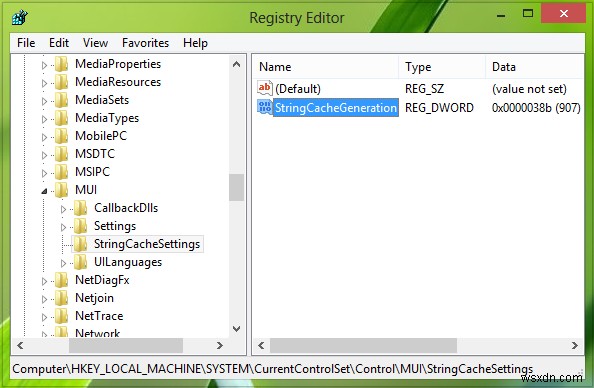Click the MSDTC folder icon
The width and height of the screenshot is (594, 388).
coord(61,154)
